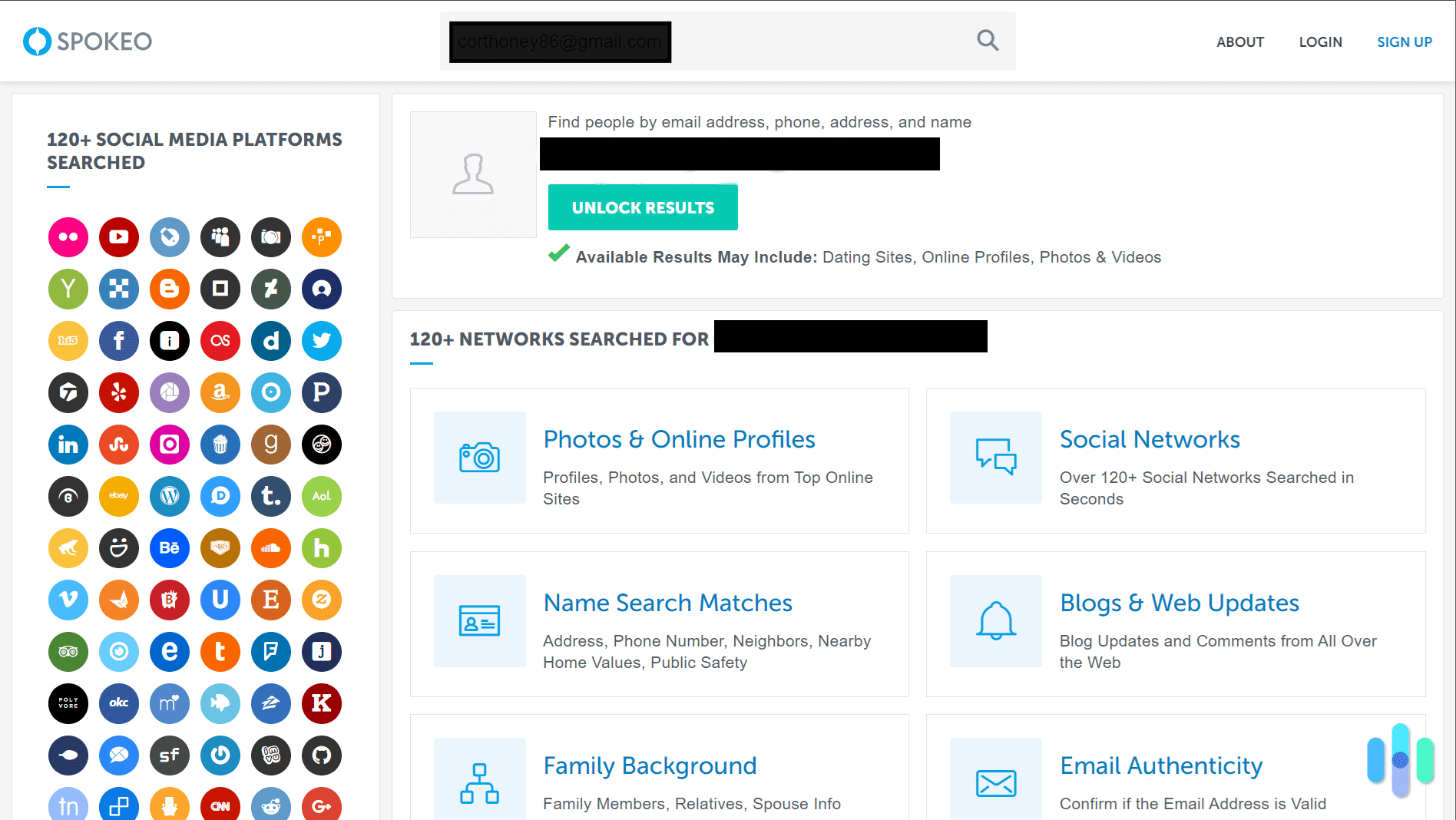Click the Instagram icon
The width and height of the screenshot is (1456, 820).
(x=170, y=445)
